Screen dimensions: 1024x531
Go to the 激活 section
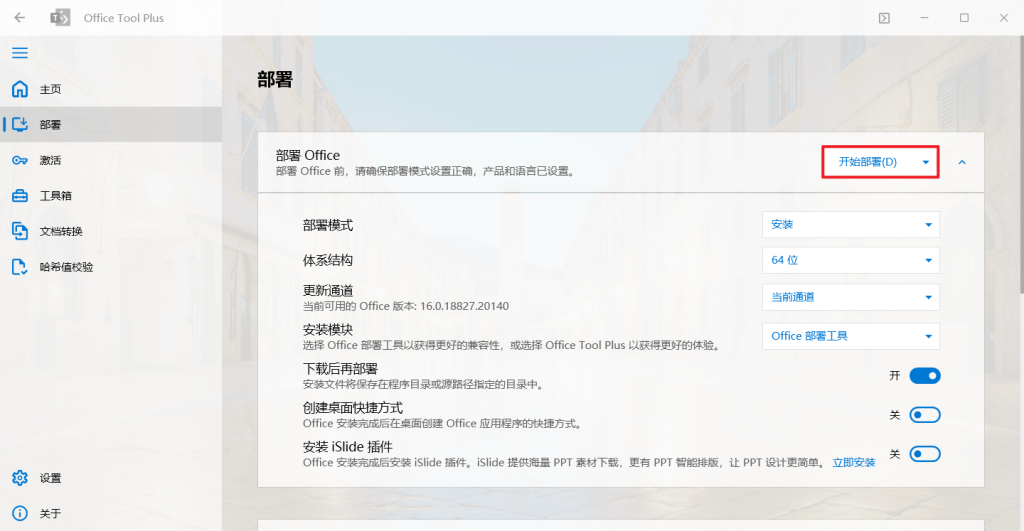(x=111, y=160)
